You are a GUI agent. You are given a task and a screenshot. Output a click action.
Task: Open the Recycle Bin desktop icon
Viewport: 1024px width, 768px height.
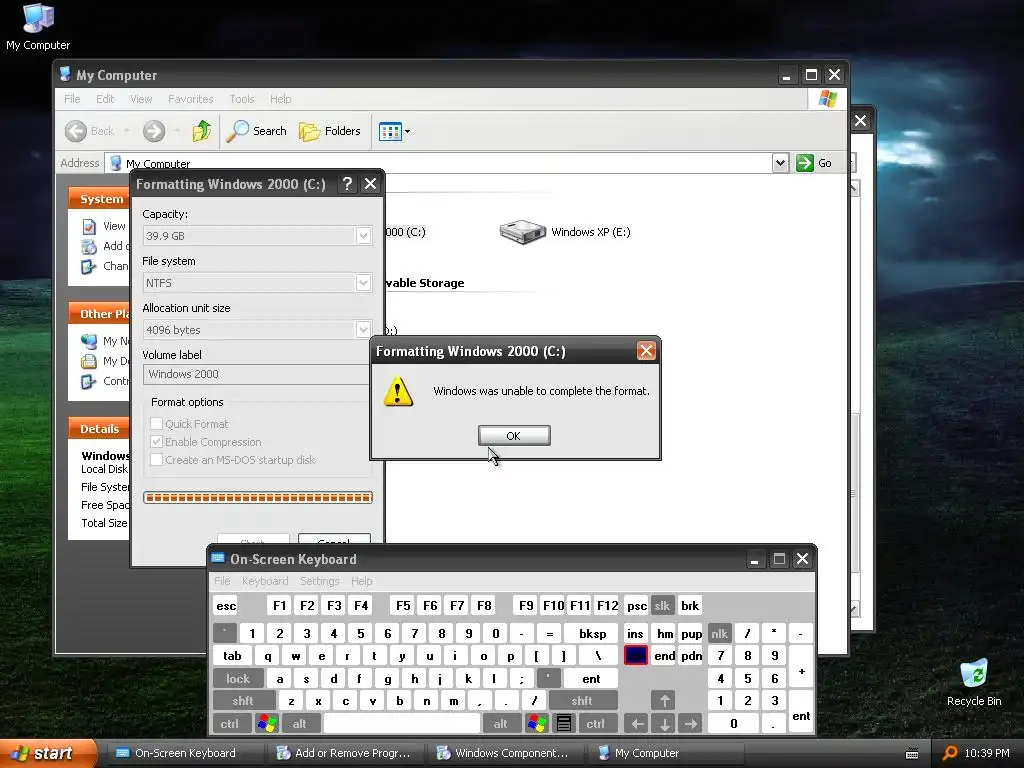tap(974, 682)
